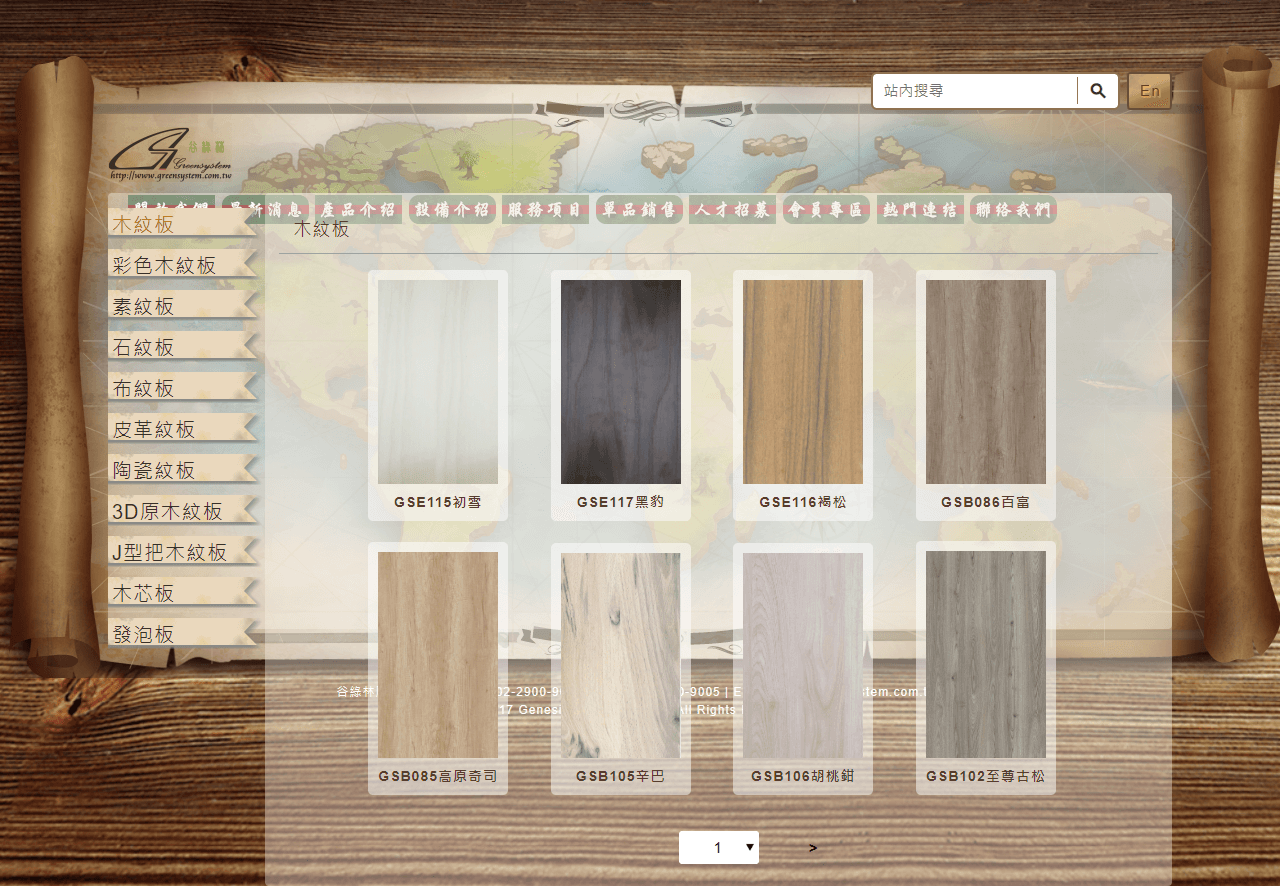1280x886 pixels.
Task: Select 陶瓷紋板 category in sidebar
Action: tap(182, 470)
